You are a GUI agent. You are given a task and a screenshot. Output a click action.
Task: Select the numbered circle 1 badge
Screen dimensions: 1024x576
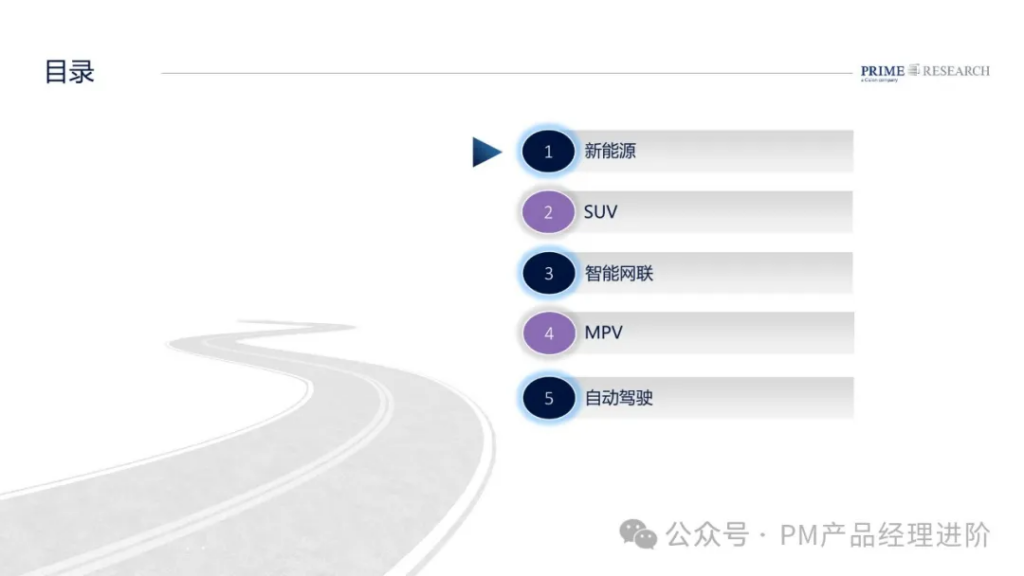click(548, 152)
